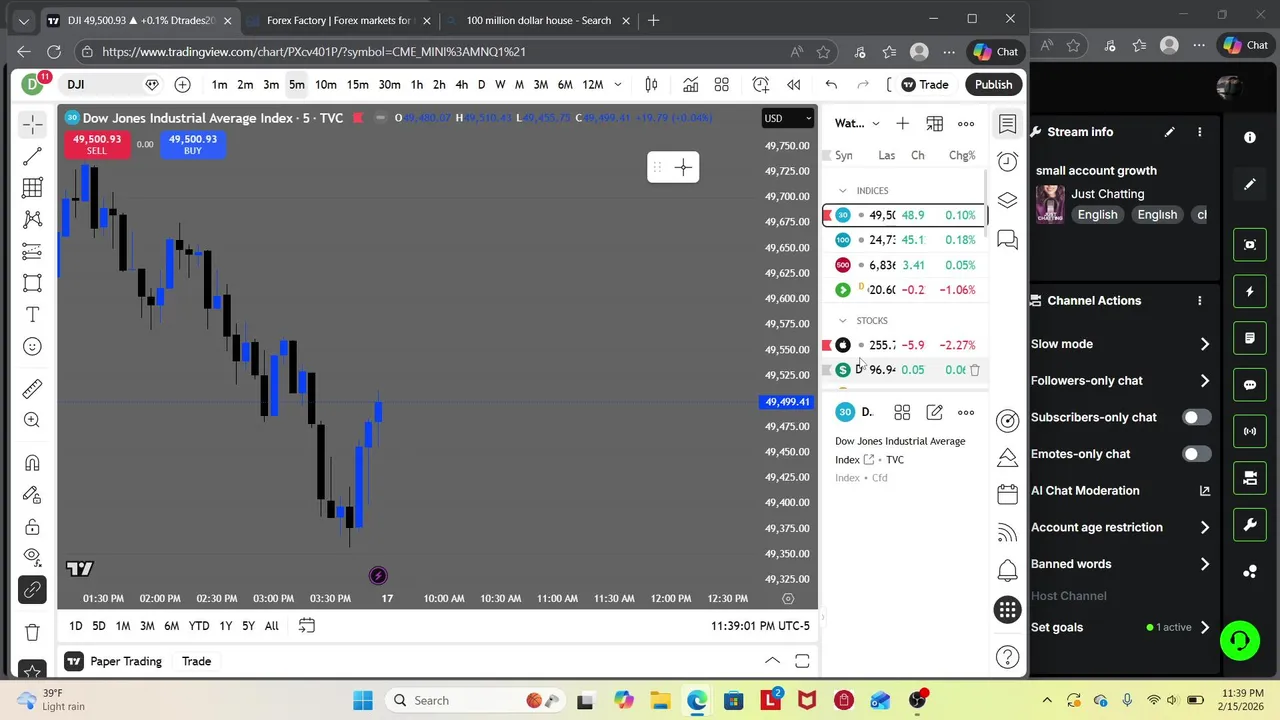The height and width of the screenshot is (720, 1280).
Task: Open the bar Replay tool
Action: pos(794,85)
